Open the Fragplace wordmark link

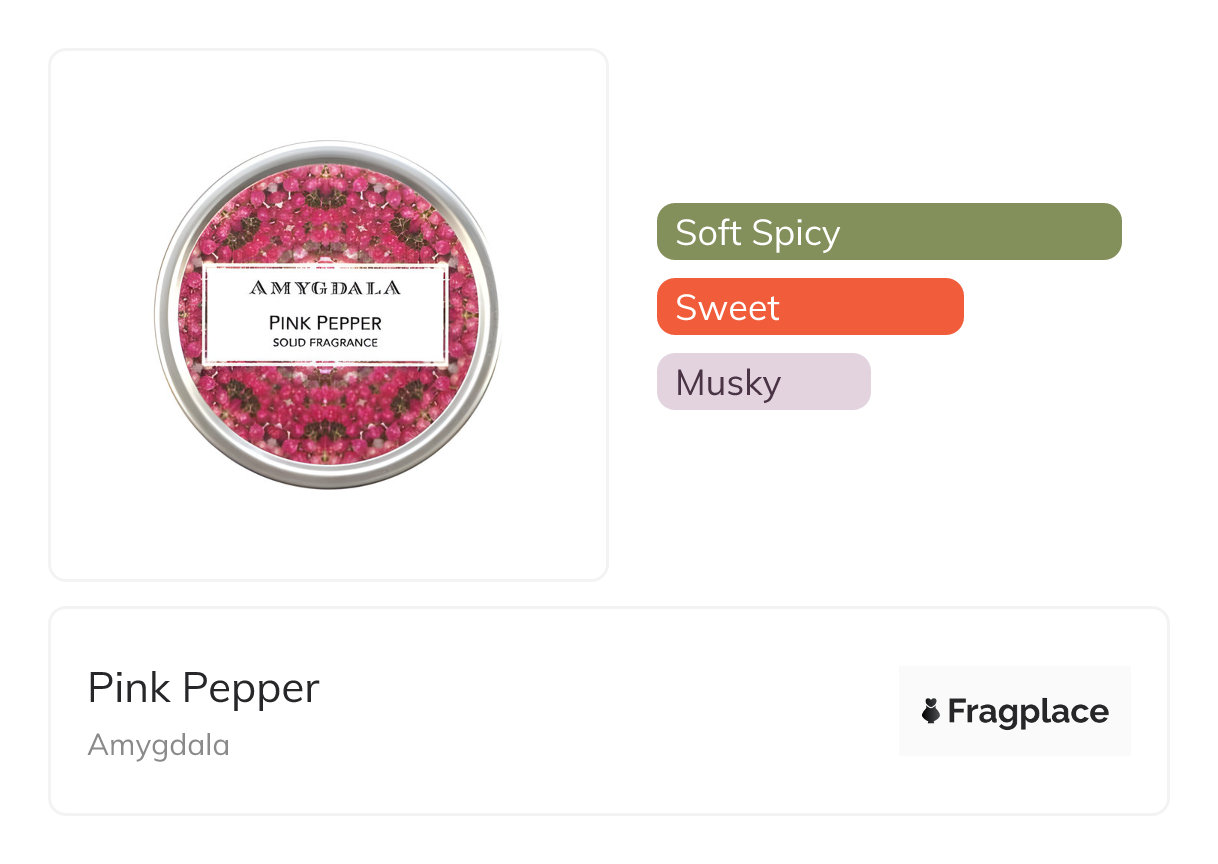tap(1028, 711)
